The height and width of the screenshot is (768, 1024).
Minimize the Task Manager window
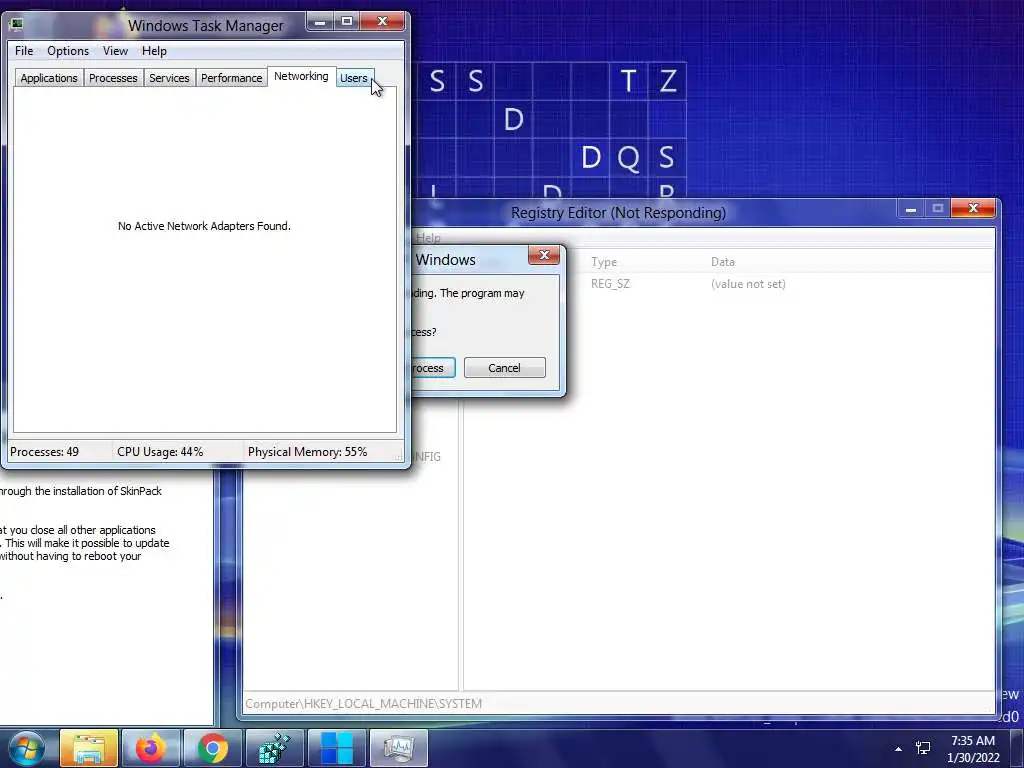[320, 22]
